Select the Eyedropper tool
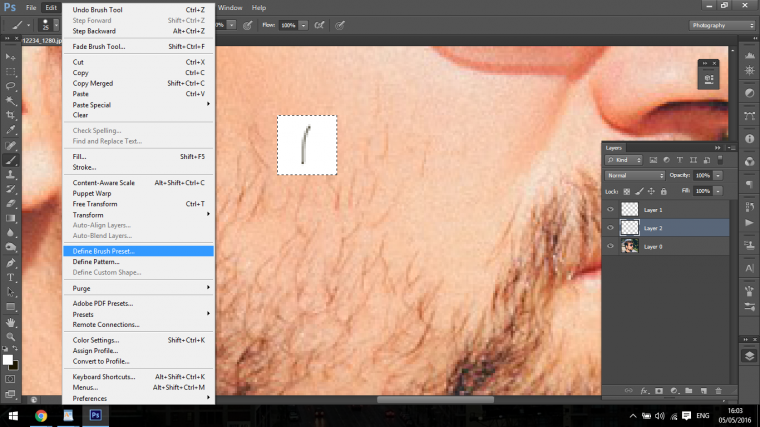This screenshot has width=760, height=427. pos(10,130)
